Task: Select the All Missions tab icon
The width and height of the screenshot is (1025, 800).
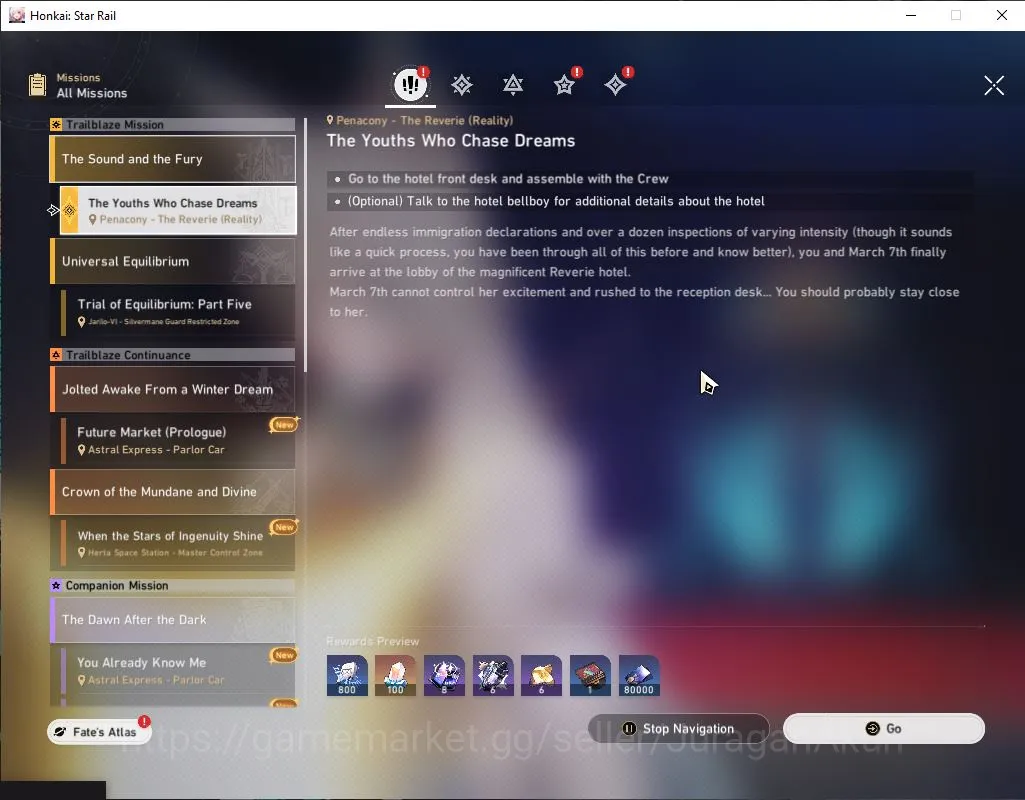Action: (x=411, y=84)
